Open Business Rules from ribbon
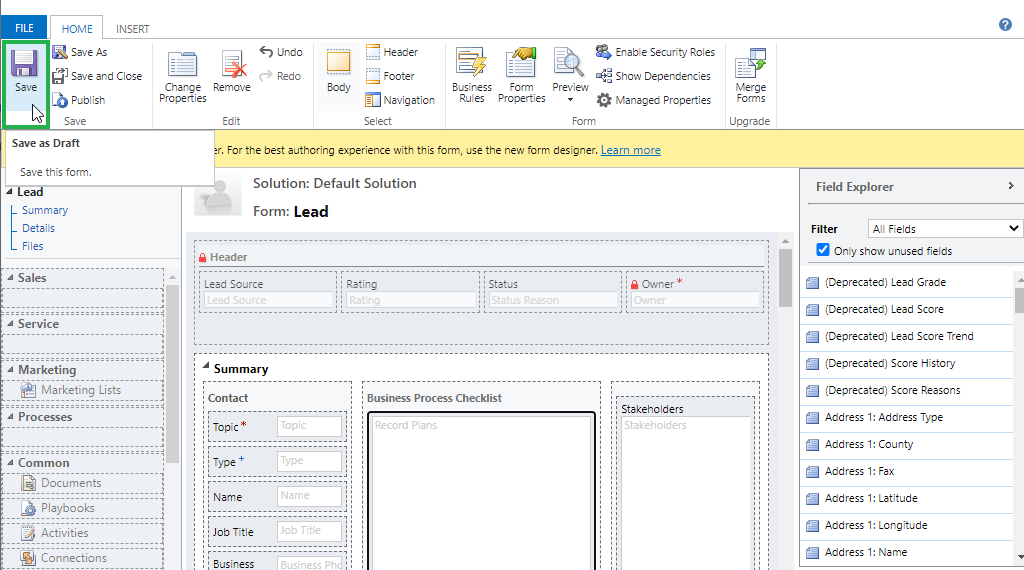 pos(471,66)
